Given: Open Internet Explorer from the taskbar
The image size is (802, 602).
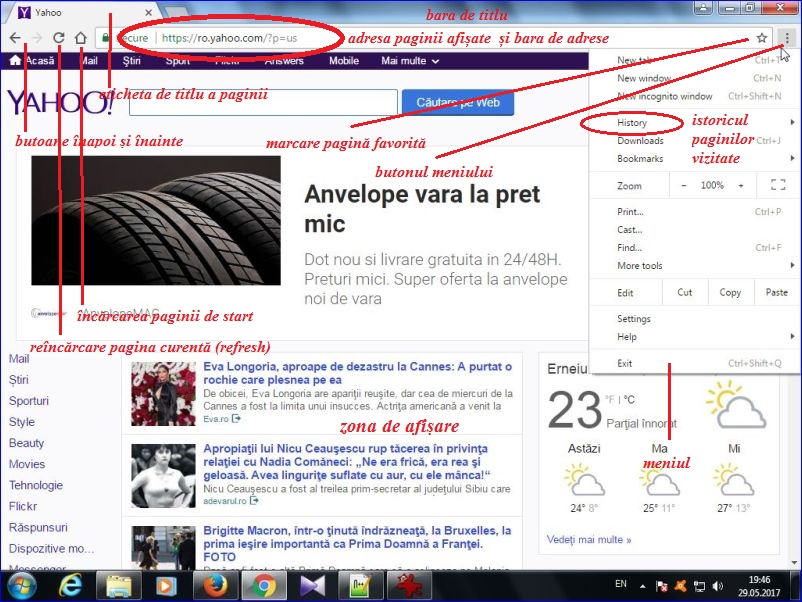Looking at the screenshot, I should tap(72, 583).
